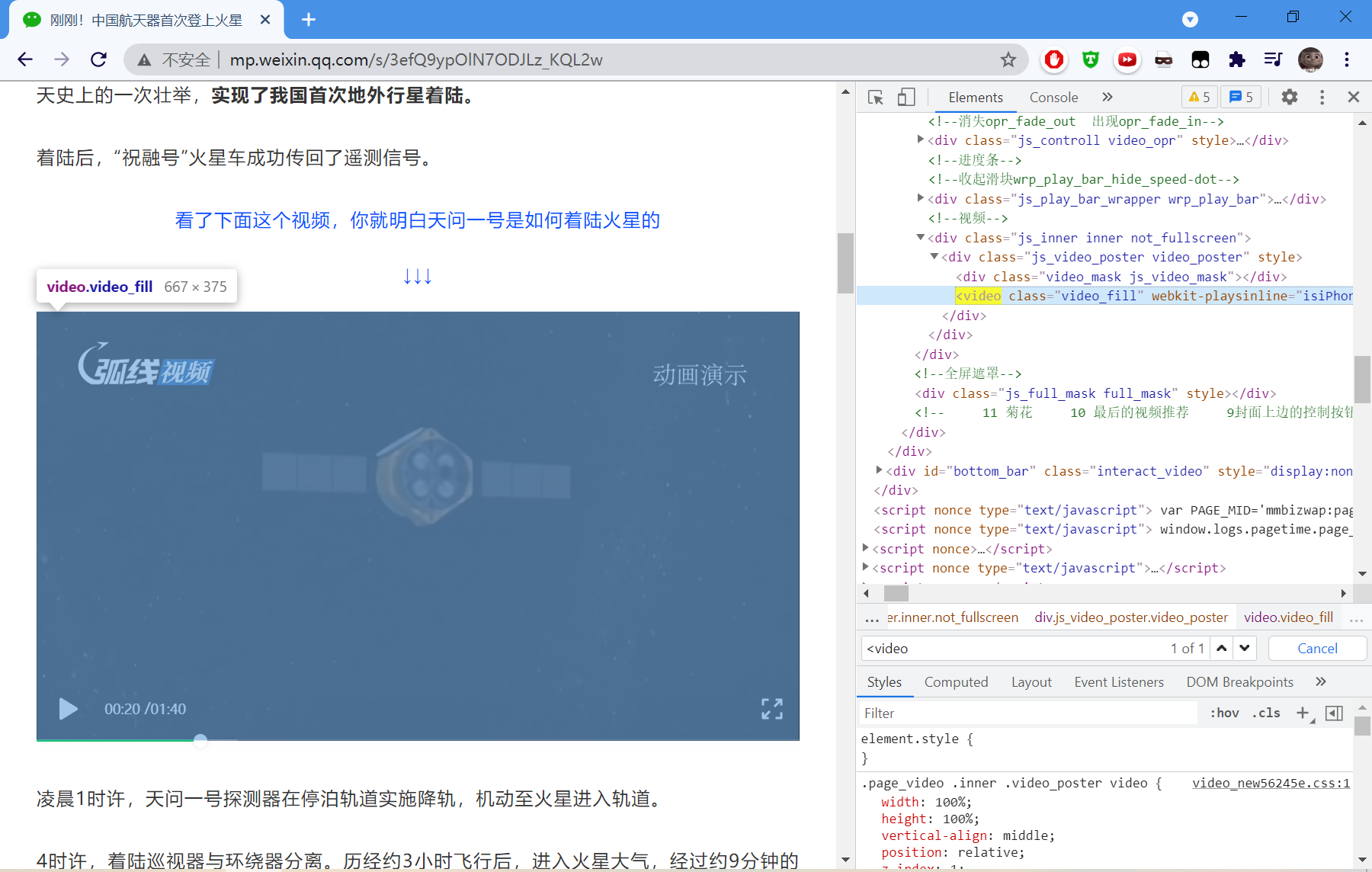The width and height of the screenshot is (1372, 872).
Task: Open the black mask extension icon
Action: [1200, 59]
